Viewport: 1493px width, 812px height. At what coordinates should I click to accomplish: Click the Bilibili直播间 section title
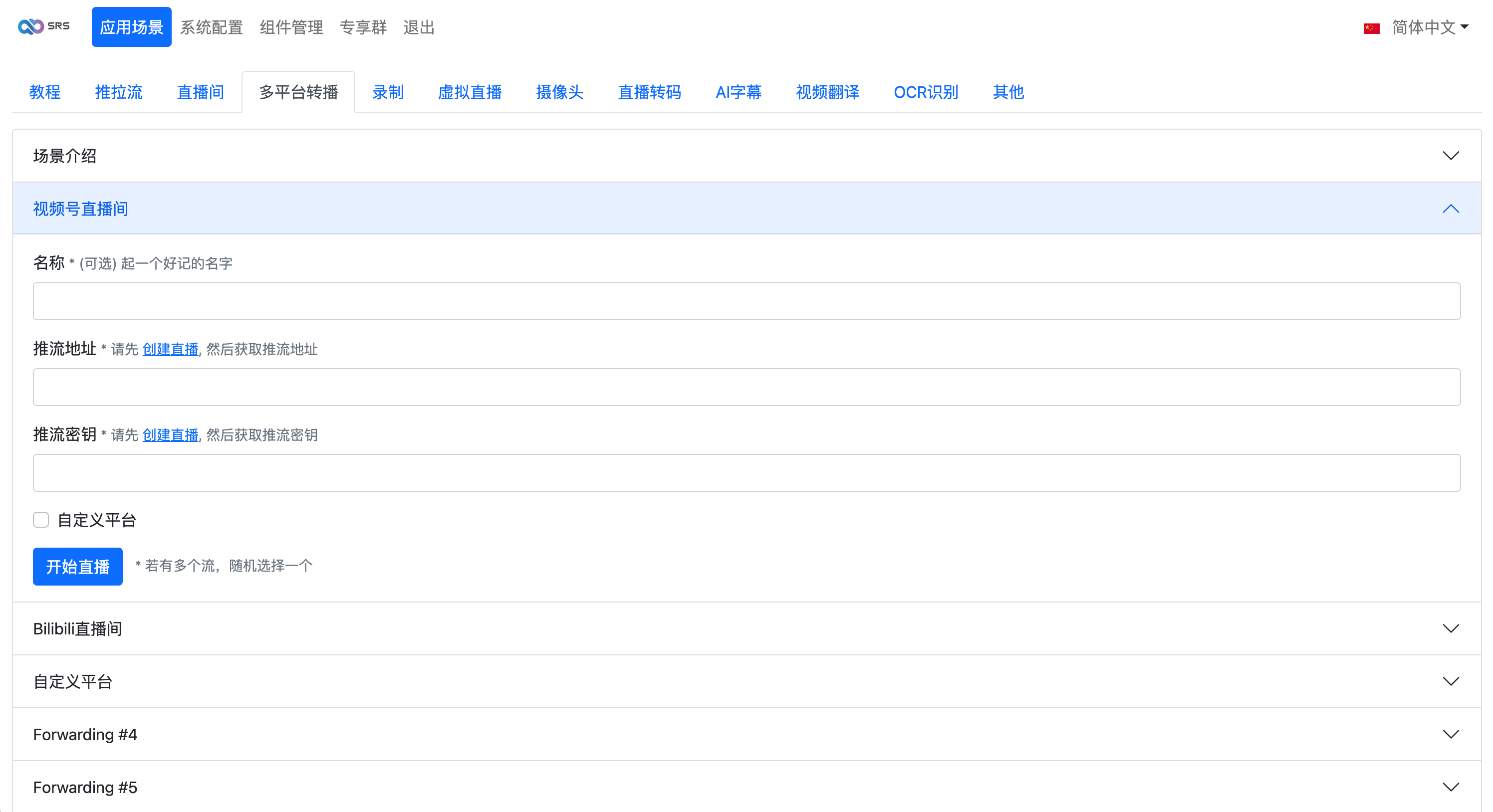[x=78, y=629]
